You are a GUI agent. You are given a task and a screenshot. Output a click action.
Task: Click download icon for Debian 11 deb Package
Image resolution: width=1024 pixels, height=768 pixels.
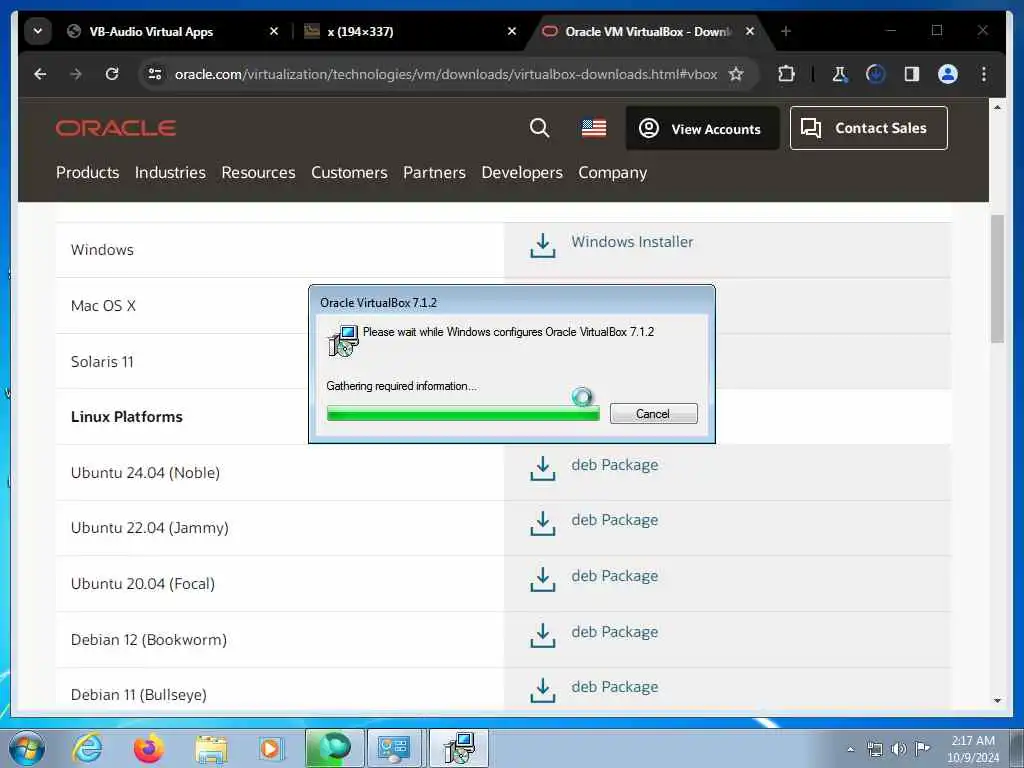pyautogui.click(x=543, y=690)
